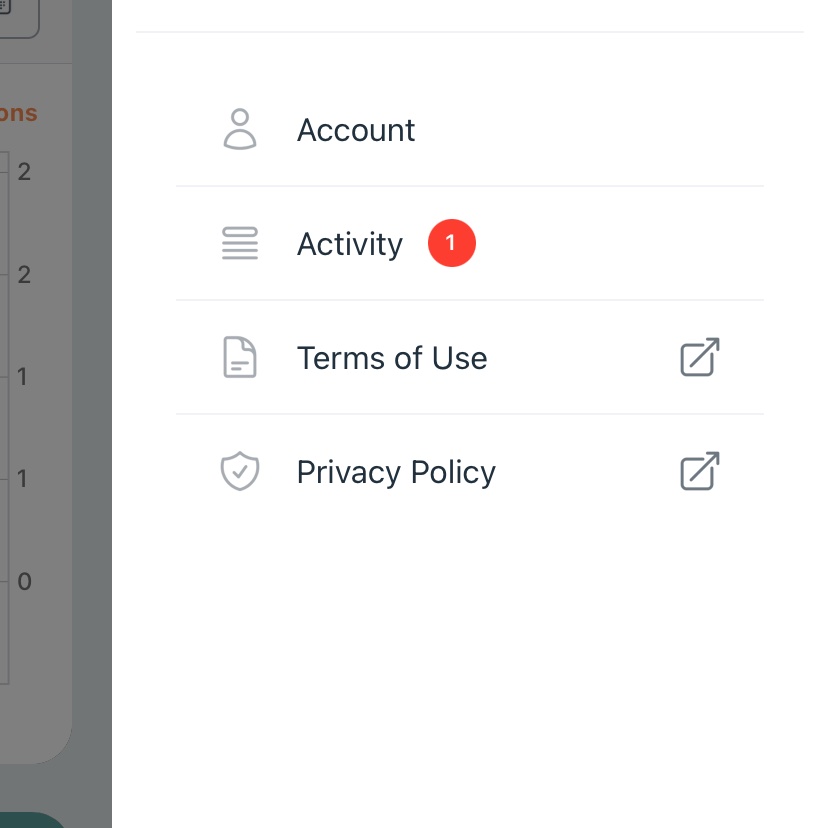Click the Privacy Policy shield icon
828x828 pixels.
click(239, 472)
